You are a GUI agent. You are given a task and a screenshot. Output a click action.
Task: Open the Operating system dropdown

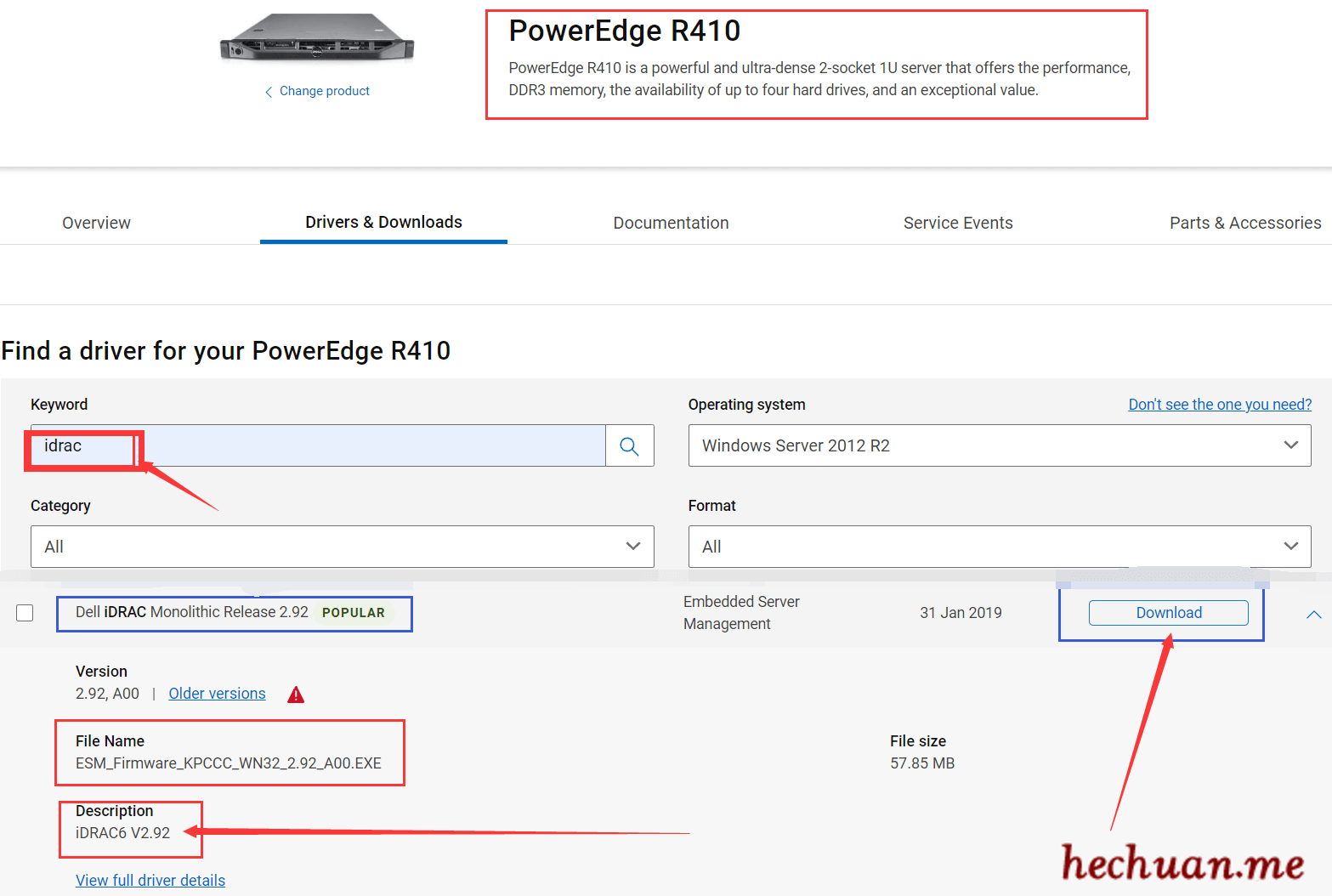click(x=999, y=445)
